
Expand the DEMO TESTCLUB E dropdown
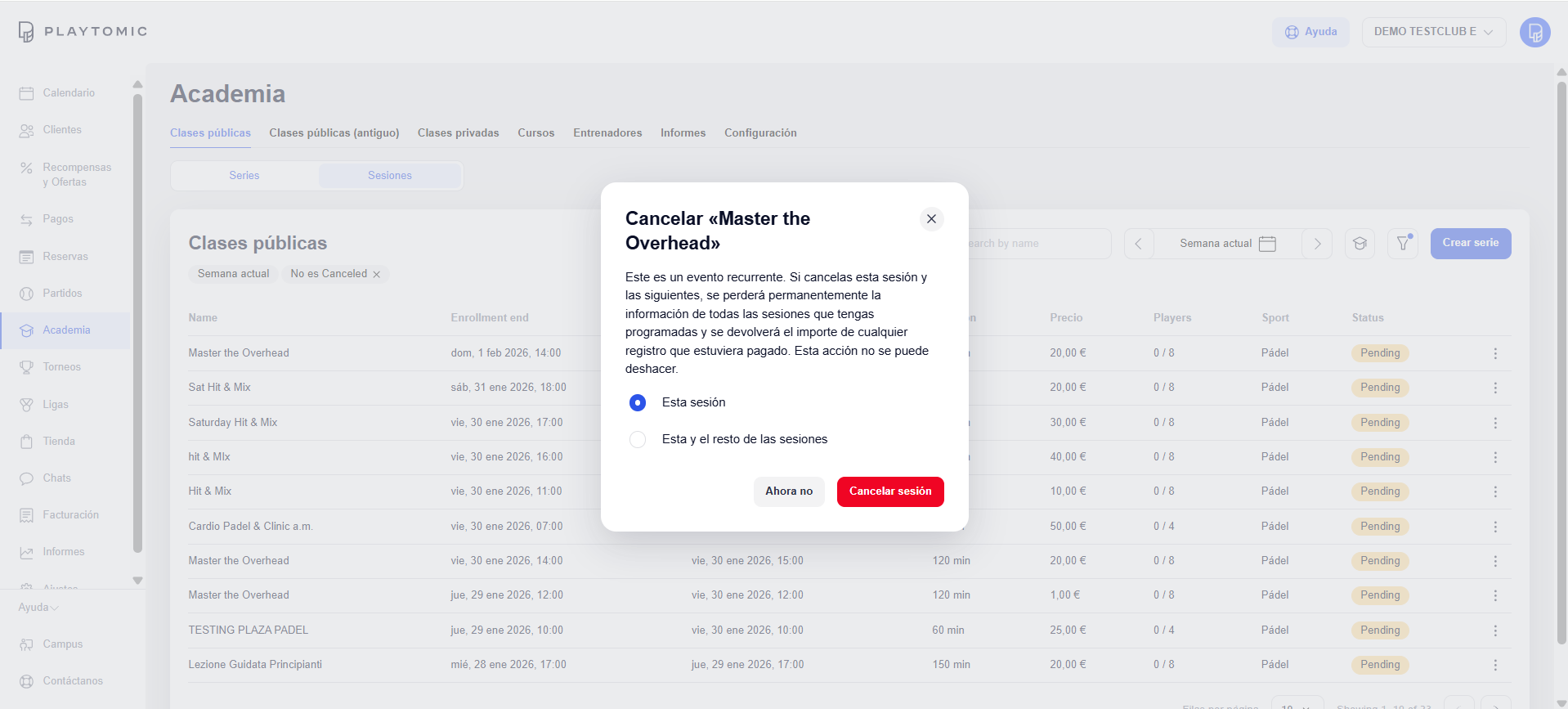1433,32
